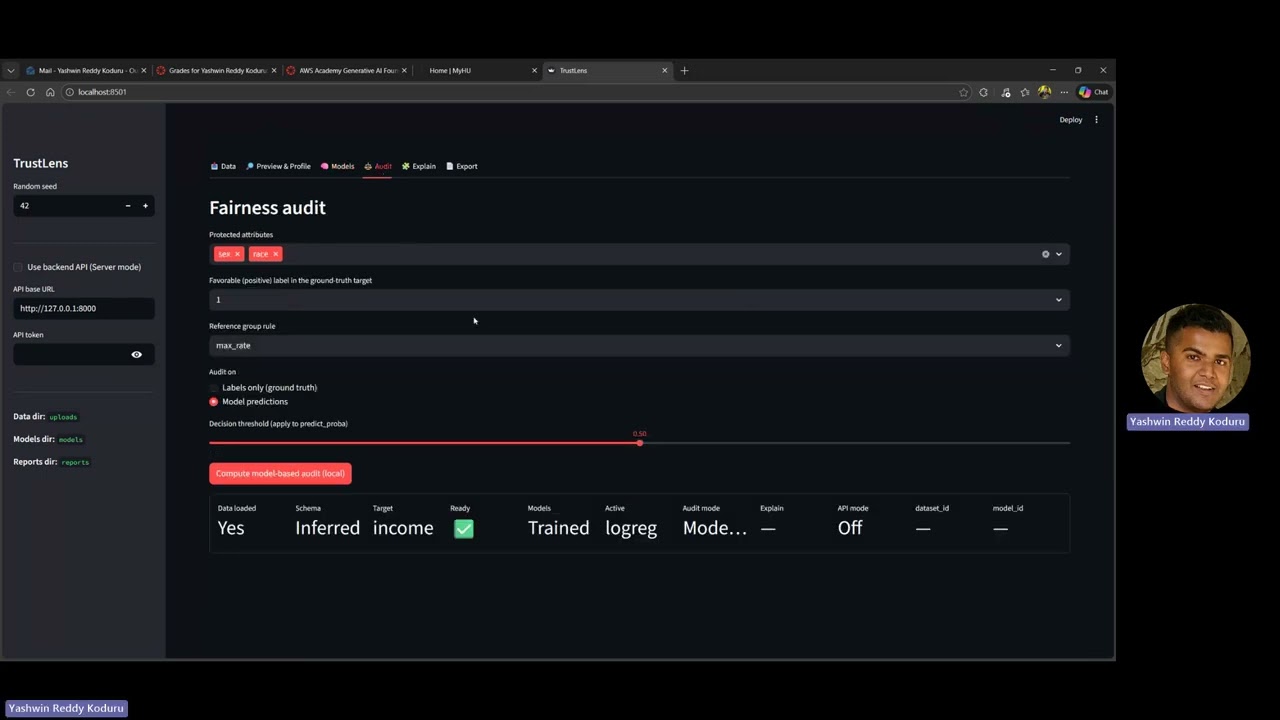Click the Ready green checkmark

pos(463,528)
